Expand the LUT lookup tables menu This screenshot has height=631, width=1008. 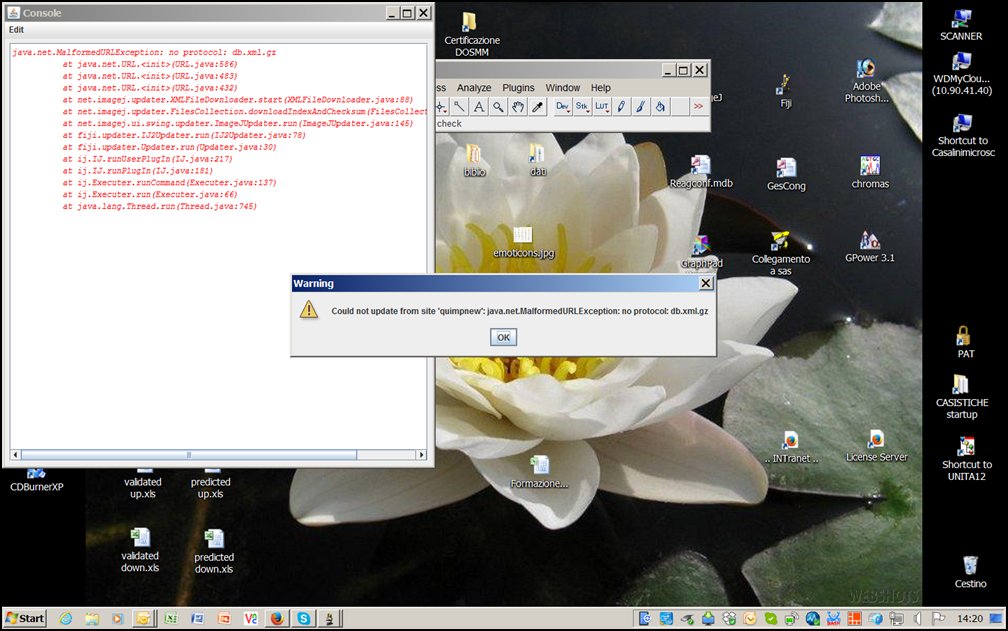(x=602, y=106)
